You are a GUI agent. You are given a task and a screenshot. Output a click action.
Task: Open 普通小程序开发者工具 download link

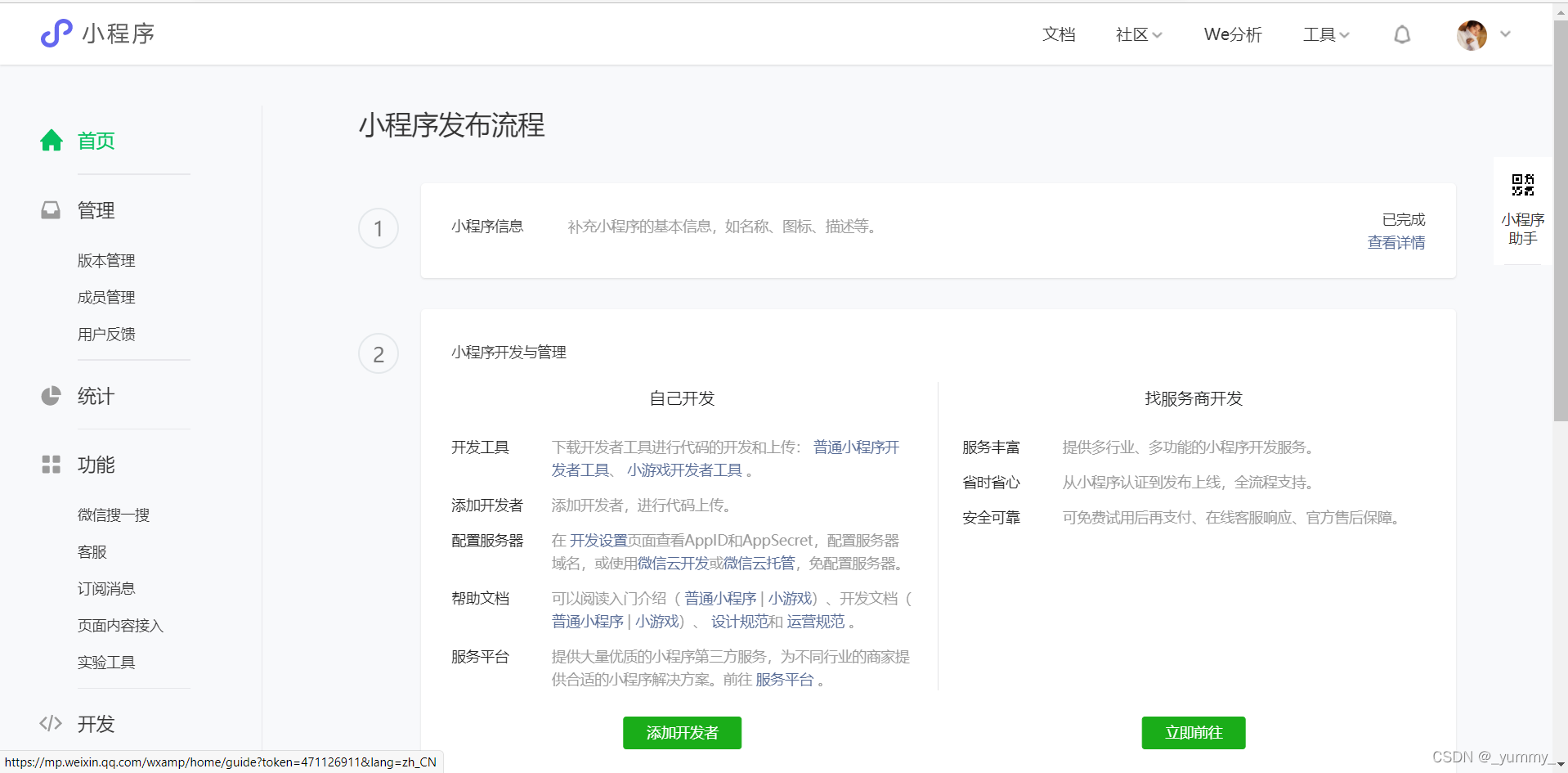[856, 447]
